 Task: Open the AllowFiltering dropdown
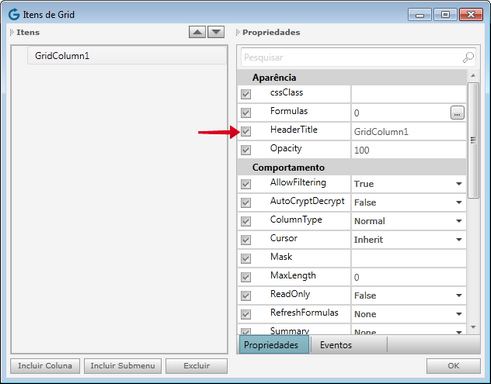[459, 184]
